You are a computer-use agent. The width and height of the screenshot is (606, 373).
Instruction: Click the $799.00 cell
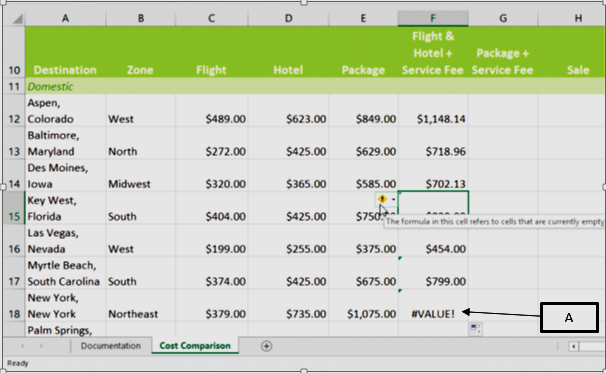(433, 273)
